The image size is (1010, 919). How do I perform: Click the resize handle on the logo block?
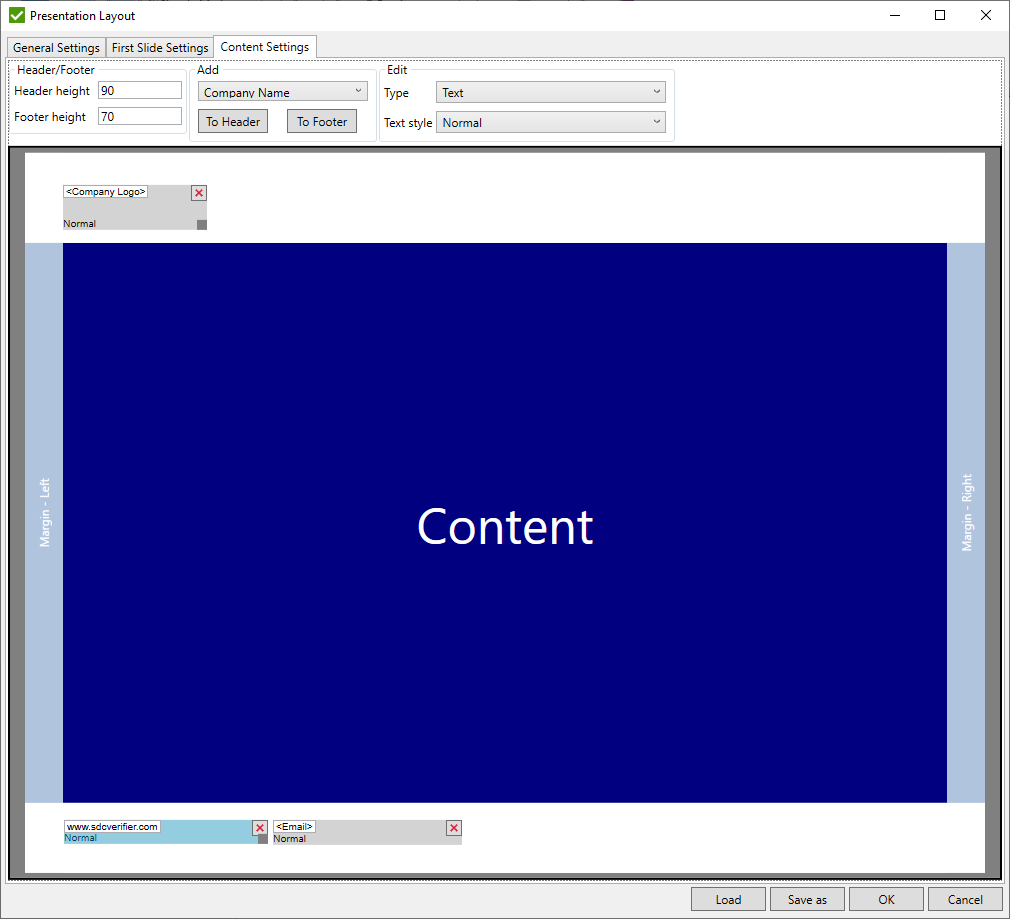[201, 223]
